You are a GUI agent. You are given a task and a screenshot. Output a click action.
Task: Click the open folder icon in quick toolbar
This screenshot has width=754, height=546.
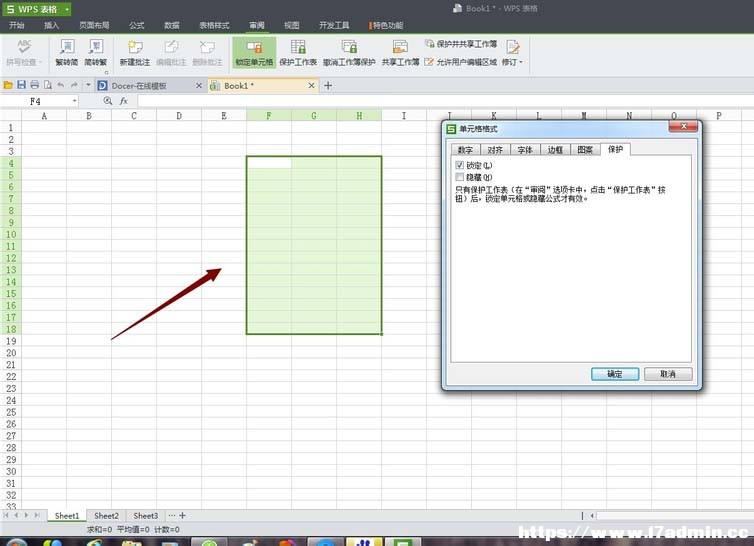click(x=8, y=85)
